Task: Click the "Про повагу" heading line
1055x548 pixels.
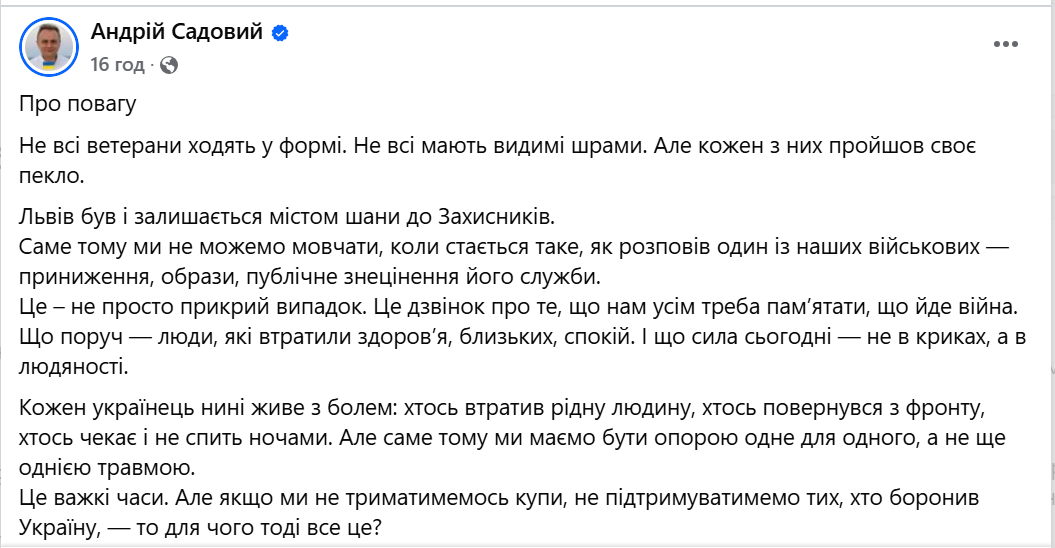Action: tap(77, 104)
